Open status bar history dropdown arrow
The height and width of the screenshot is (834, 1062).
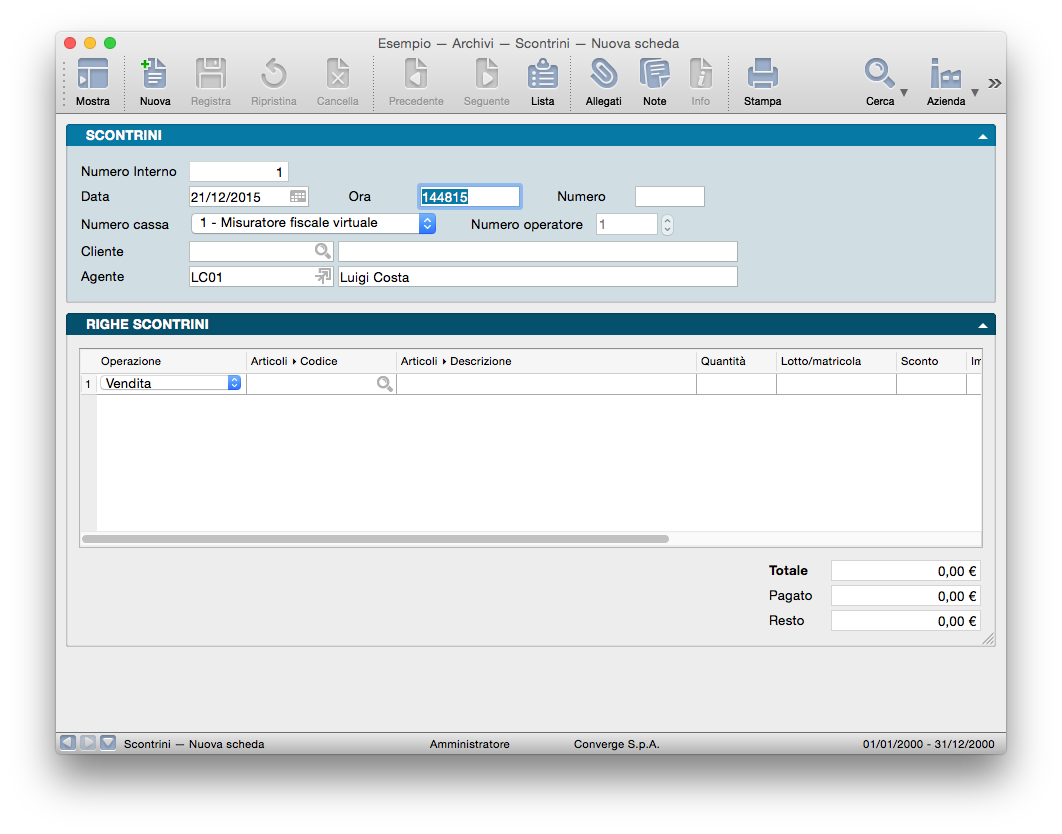[108, 743]
